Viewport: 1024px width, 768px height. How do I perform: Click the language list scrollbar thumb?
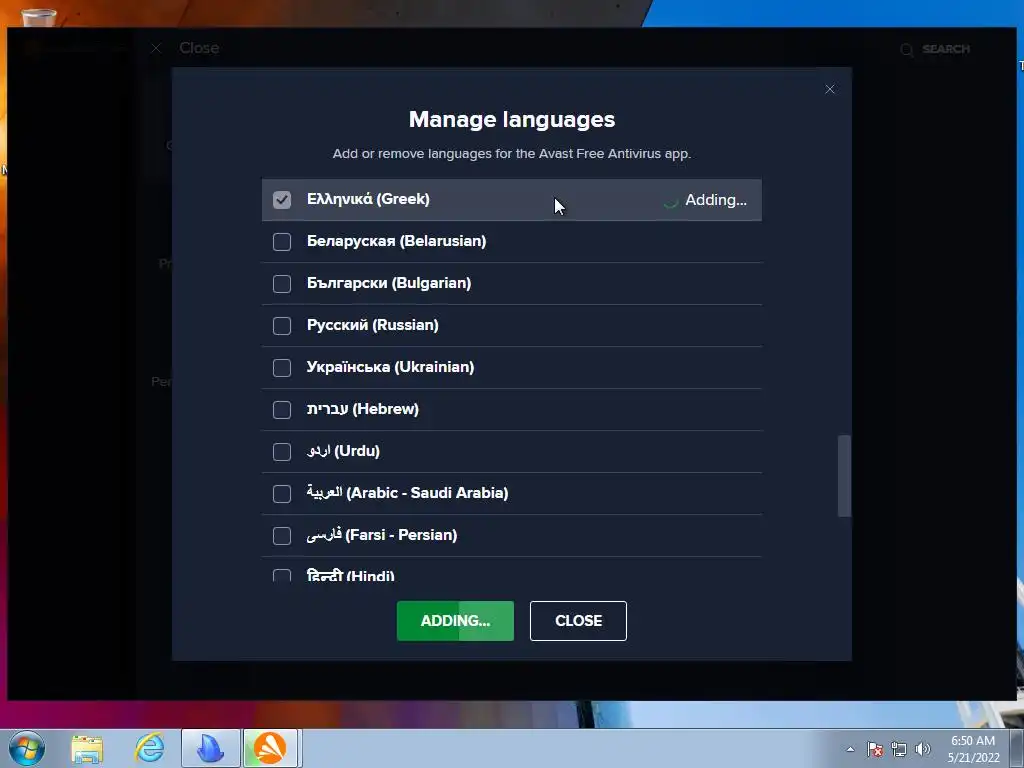click(x=844, y=475)
